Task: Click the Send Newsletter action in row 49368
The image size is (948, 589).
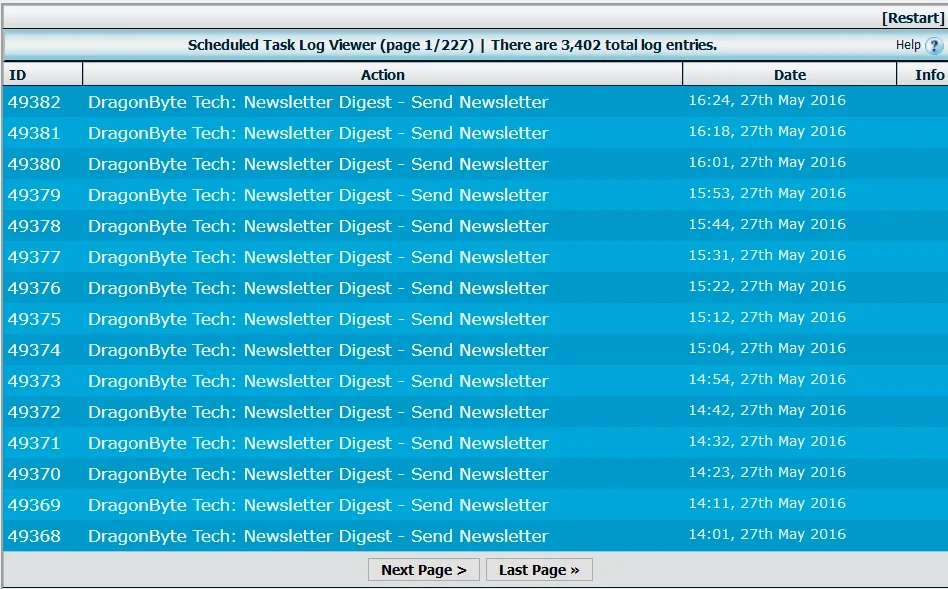Action: click(318, 536)
